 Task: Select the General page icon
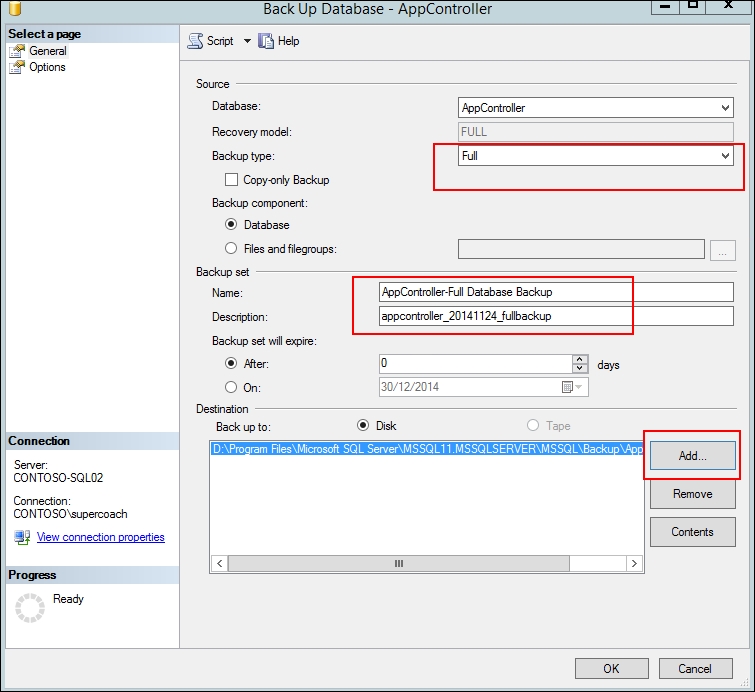click(x=17, y=51)
